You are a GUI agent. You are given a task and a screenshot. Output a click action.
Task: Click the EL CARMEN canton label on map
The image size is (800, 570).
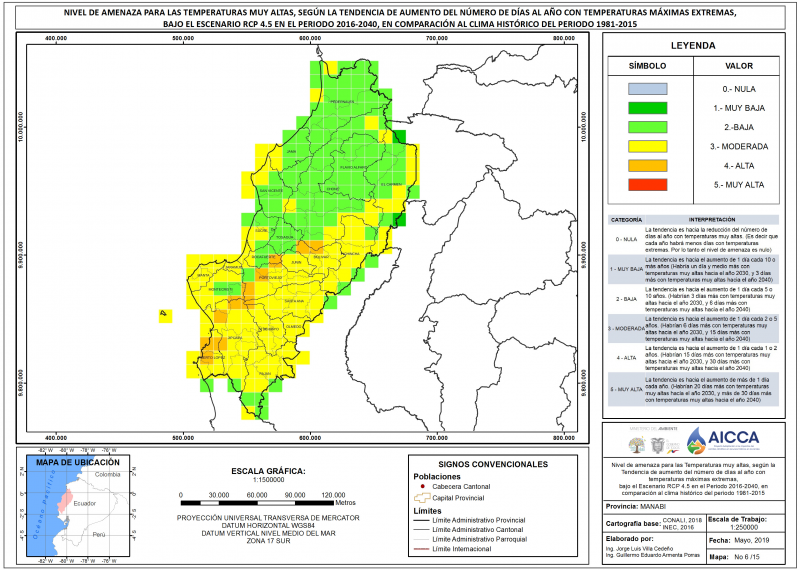[x=392, y=184]
